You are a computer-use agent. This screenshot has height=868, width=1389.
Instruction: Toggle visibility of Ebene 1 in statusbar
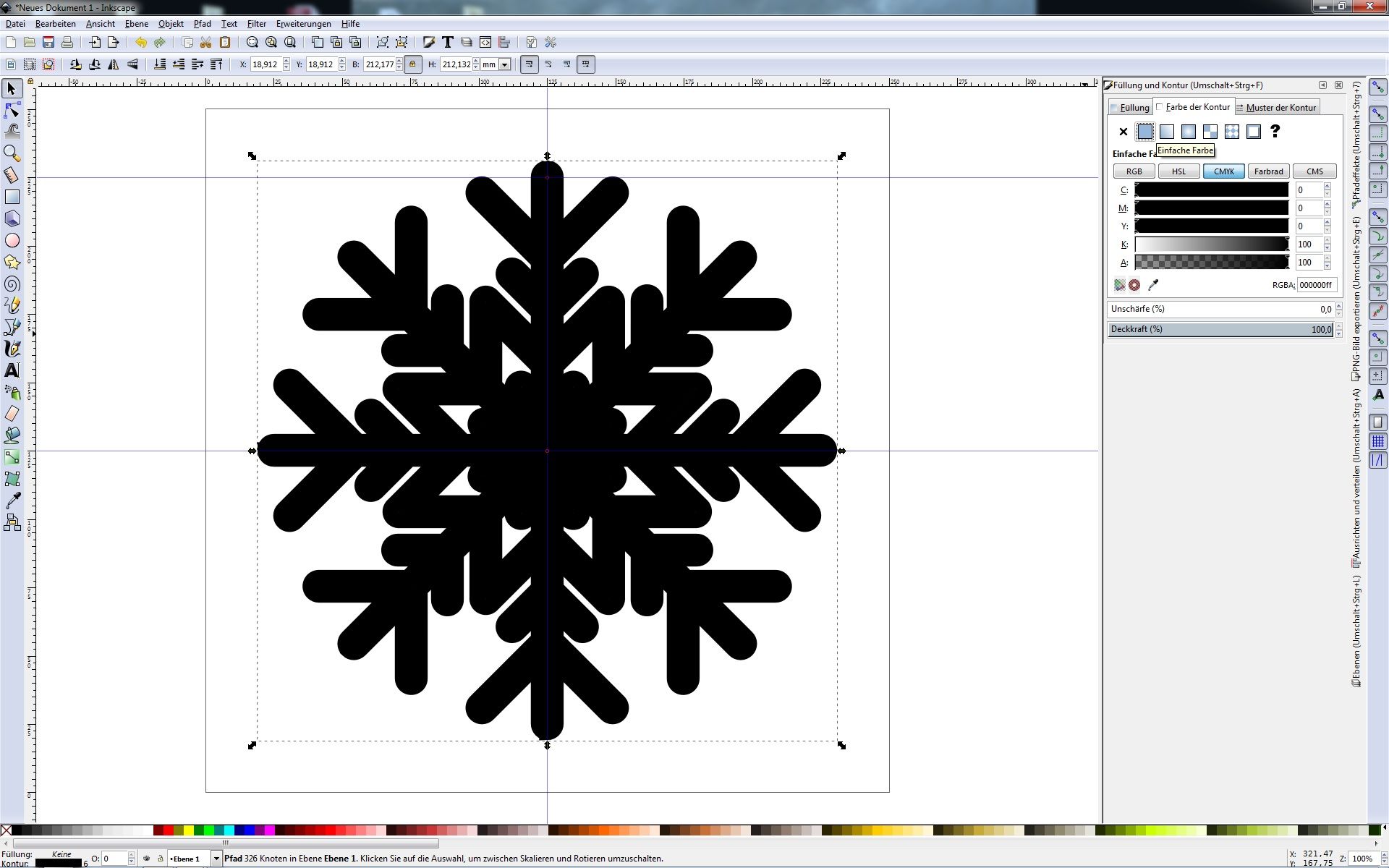pyautogui.click(x=147, y=859)
